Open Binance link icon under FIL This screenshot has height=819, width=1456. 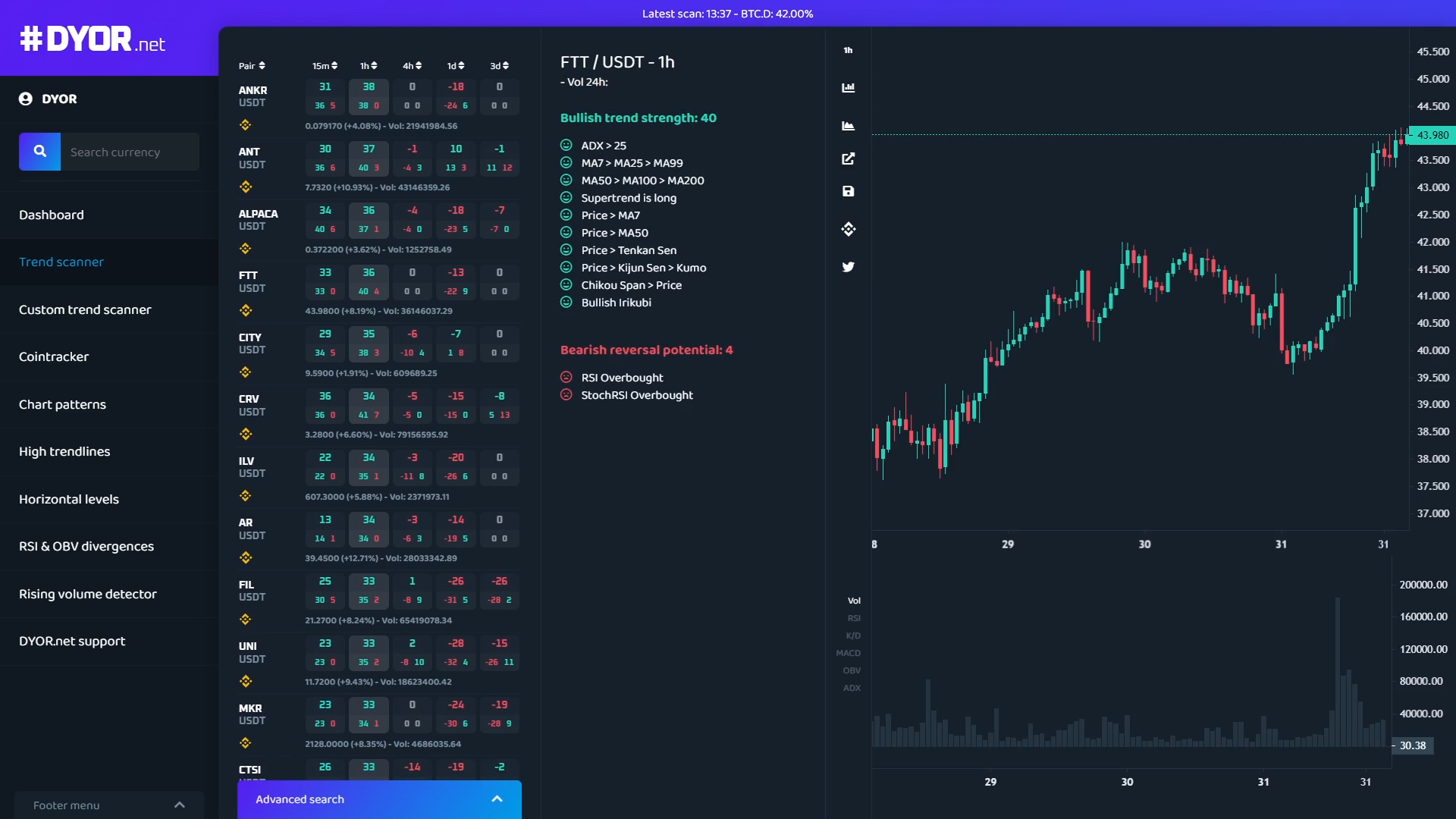coord(245,620)
